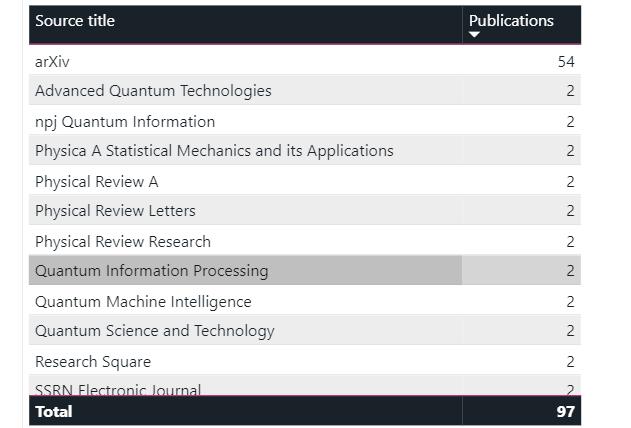Select Quantum Science and Technology row
This screenshot has width=631, height=428.
154,331
